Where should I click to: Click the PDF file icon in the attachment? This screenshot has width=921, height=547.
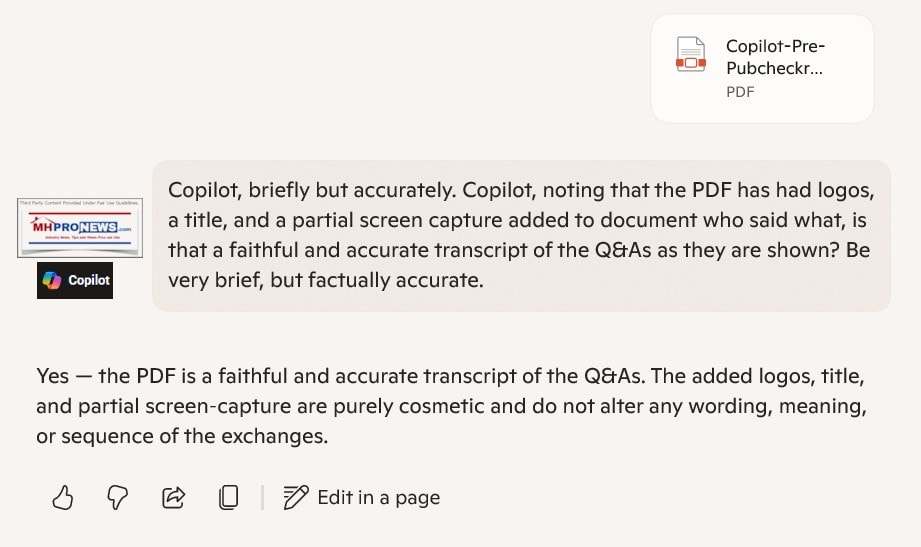coord(691,55)
